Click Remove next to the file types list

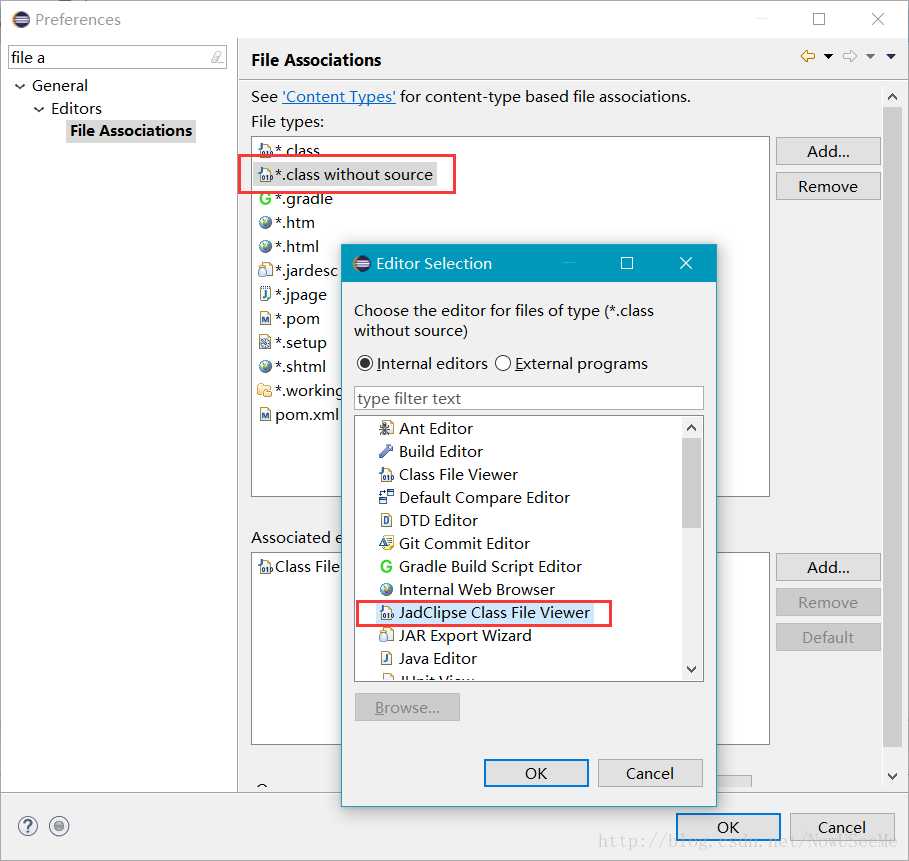[x=828, y=186]
